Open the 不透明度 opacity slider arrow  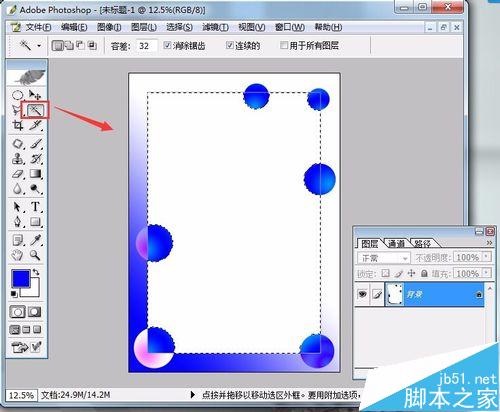click(x=487, y=257)
